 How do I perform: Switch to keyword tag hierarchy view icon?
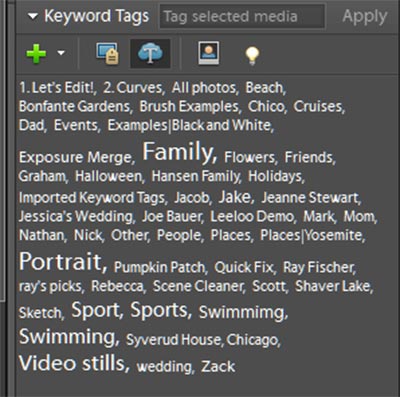(x=107, y=53)
